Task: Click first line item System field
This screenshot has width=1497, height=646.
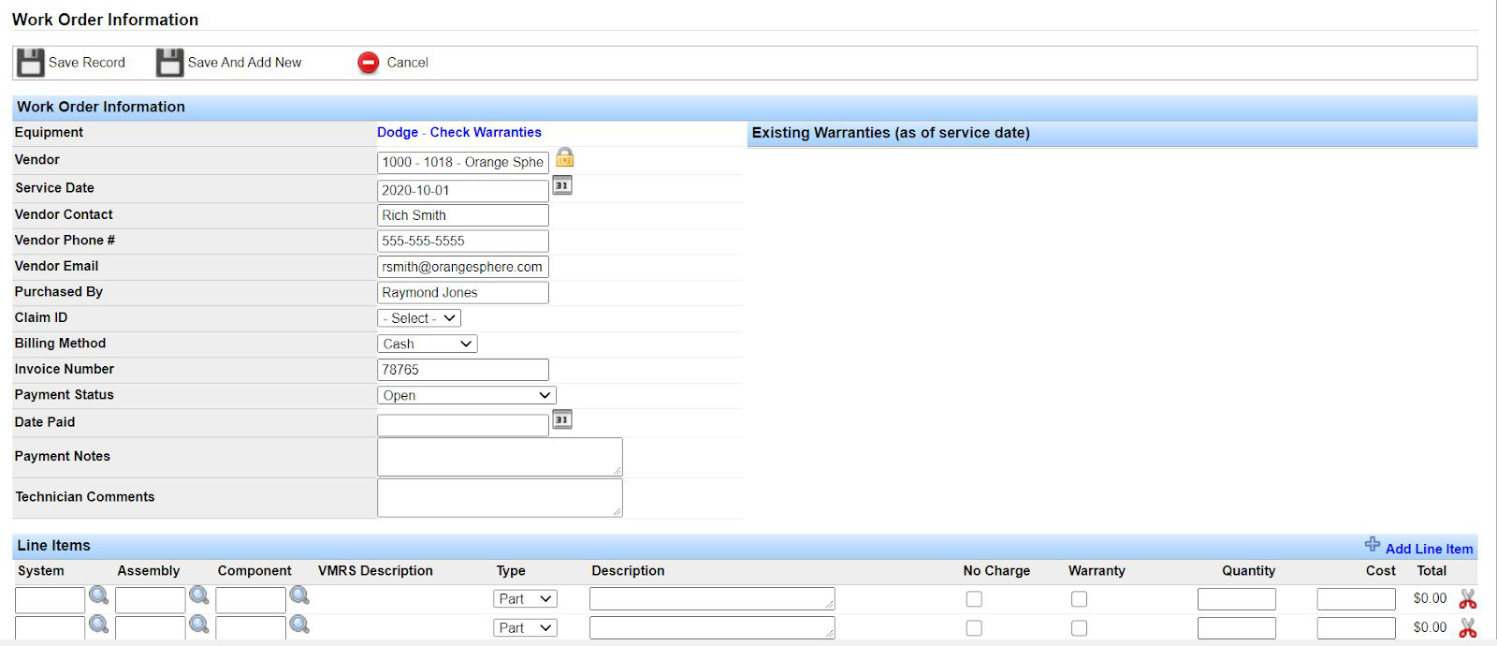Action: 51,600
